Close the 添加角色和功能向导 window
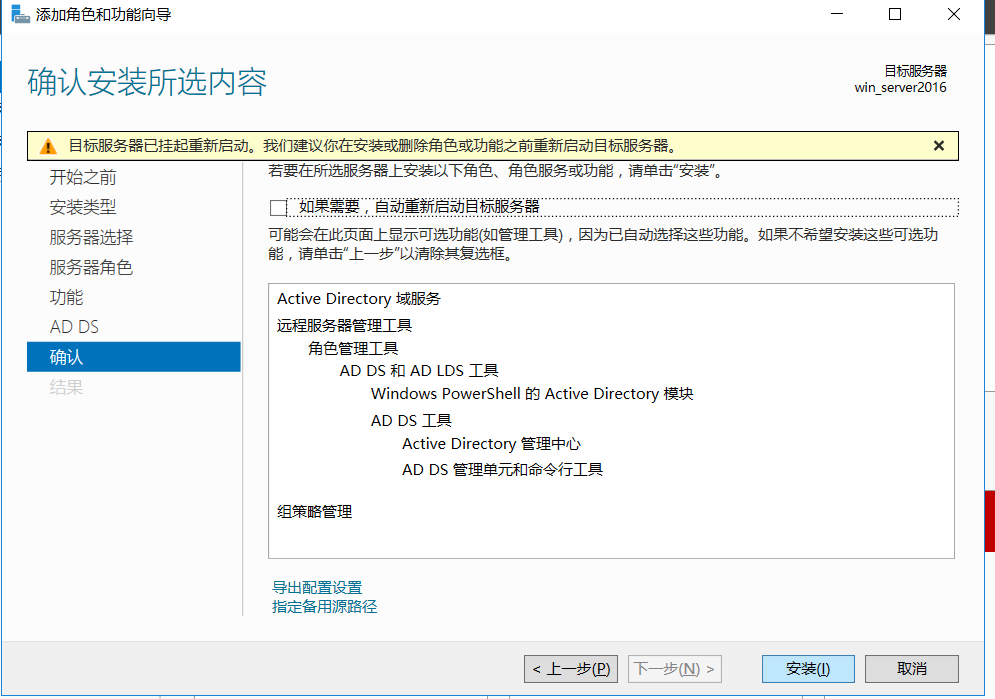The image size is (995, 699). (953, 14)
